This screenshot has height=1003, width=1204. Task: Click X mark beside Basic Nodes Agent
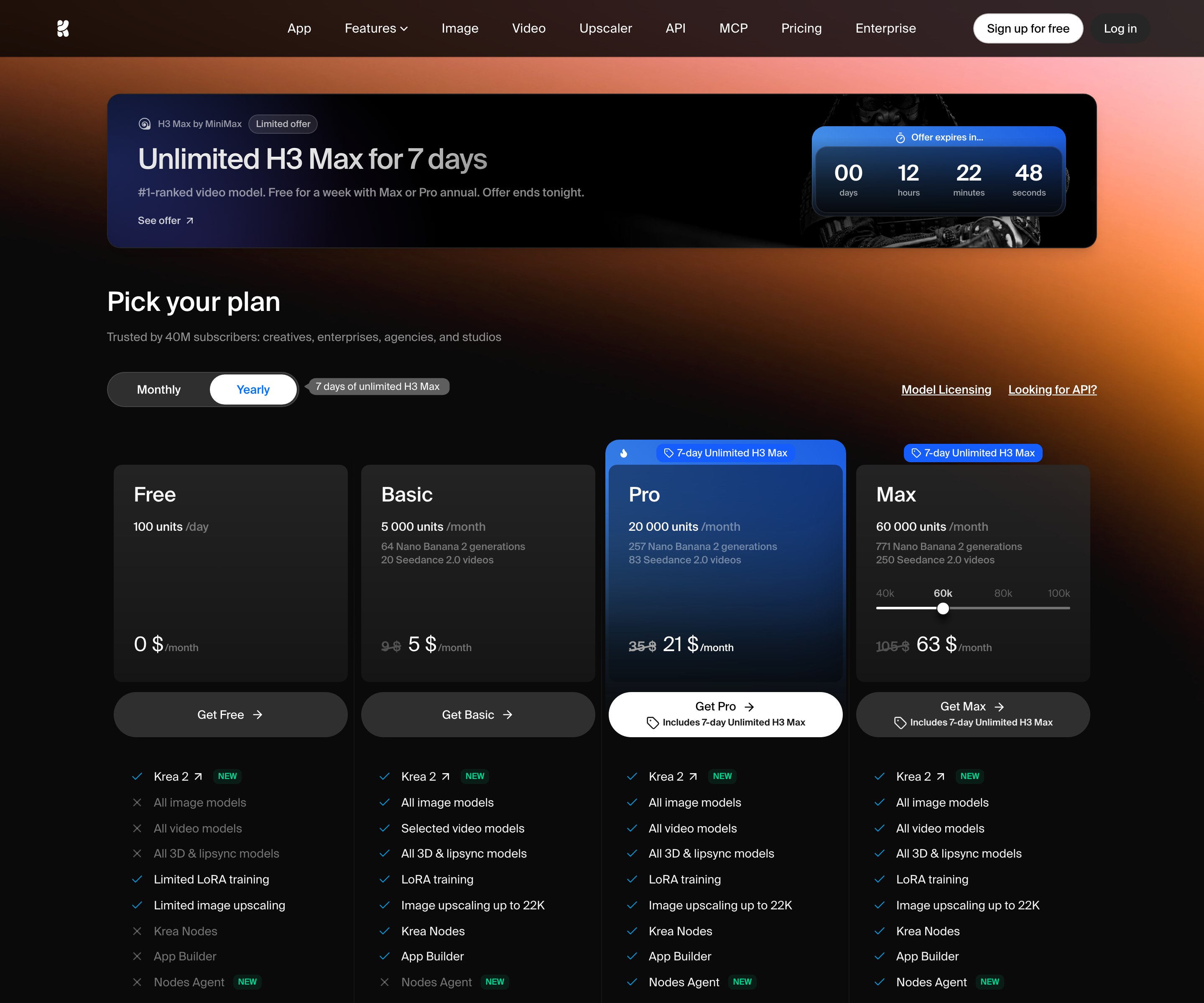[x=385, y=983]
